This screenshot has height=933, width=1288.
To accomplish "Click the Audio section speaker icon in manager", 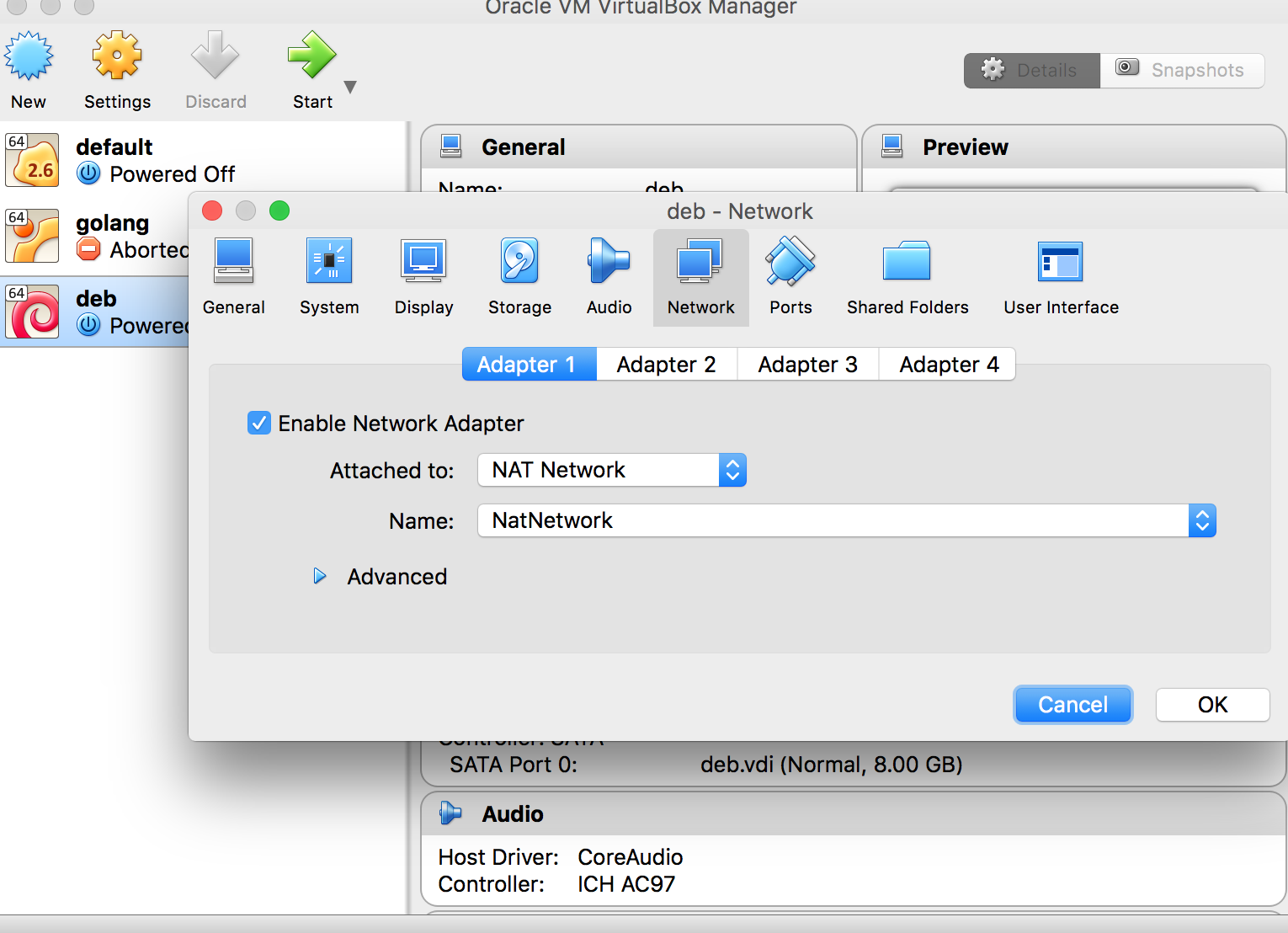I will pos(450,813).
